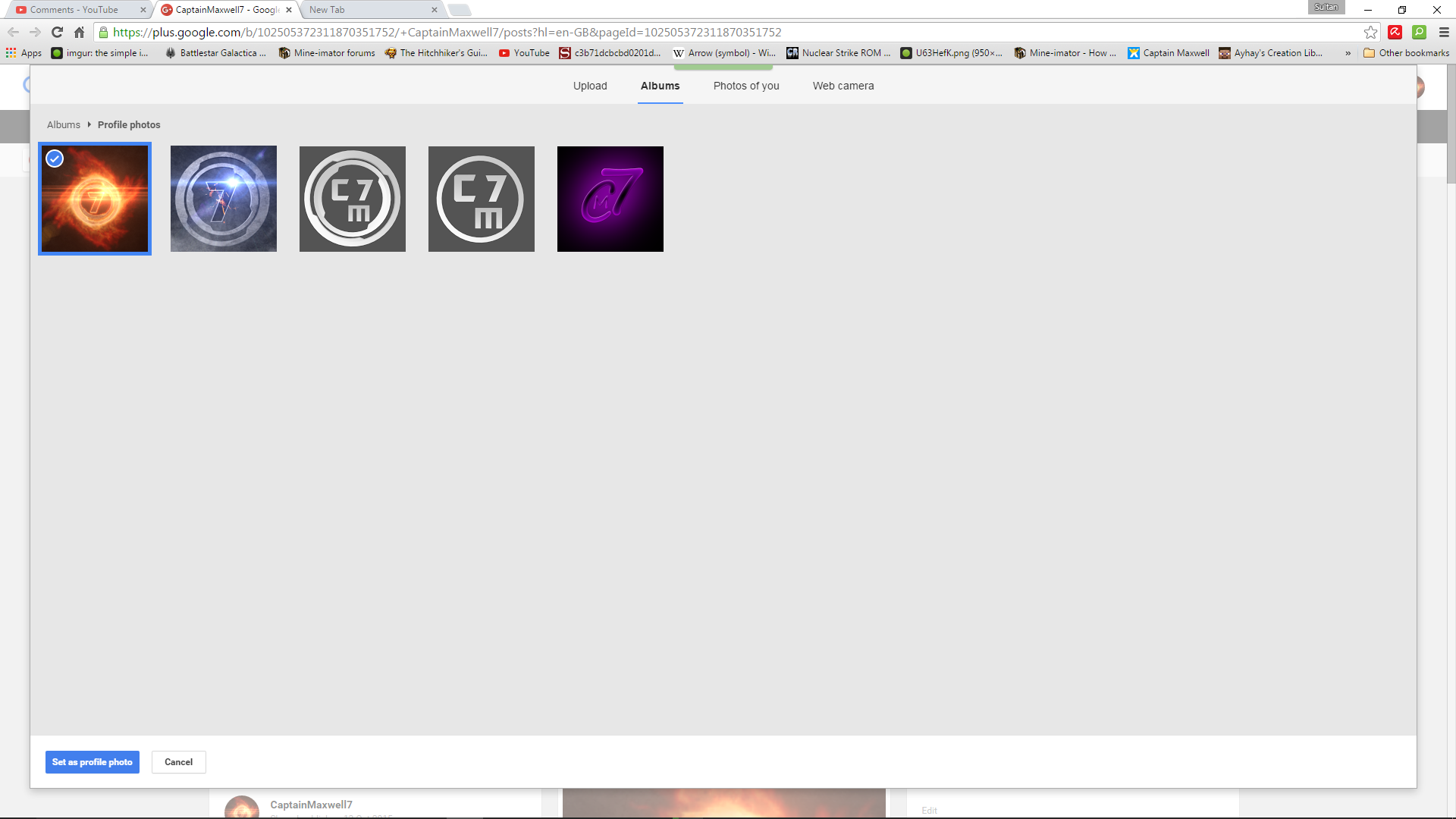Image resolution: width=1456 pixels, height=819 pixels.
Task: Click the home icon in toolbar
Action: [79, 32]
